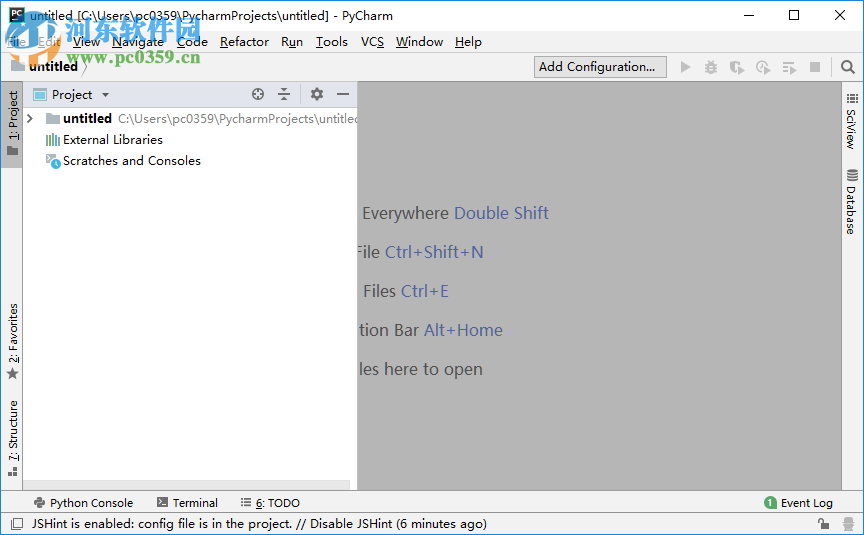Open the 2: Favorites side tab
864x535 pixels.
(13, 341)
